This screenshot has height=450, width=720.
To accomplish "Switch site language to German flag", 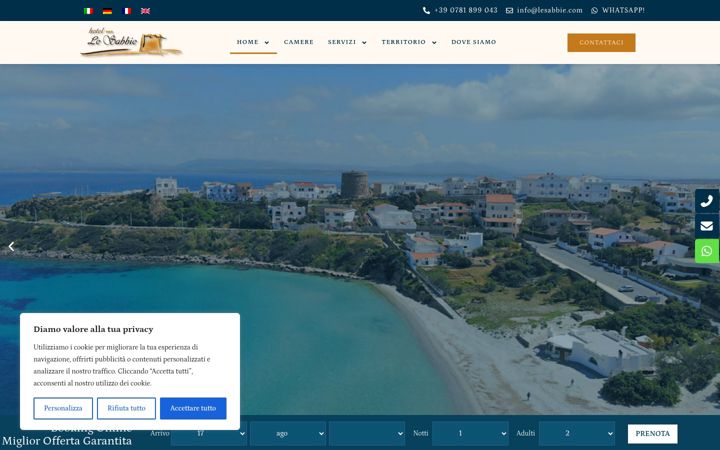I will click(x=107, y=11).
